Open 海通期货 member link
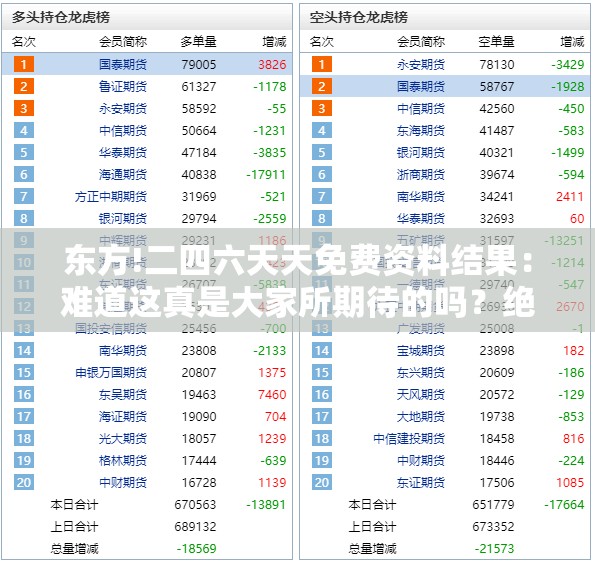 pos(123,174)
